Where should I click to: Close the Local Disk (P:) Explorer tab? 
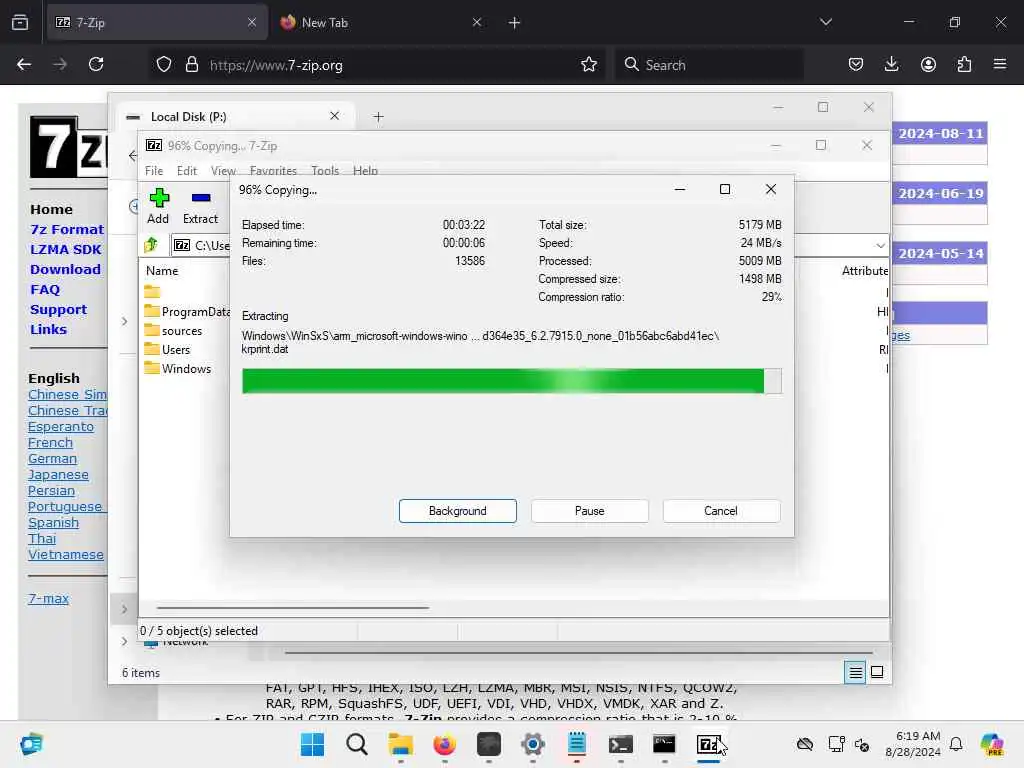coord(334,116)
